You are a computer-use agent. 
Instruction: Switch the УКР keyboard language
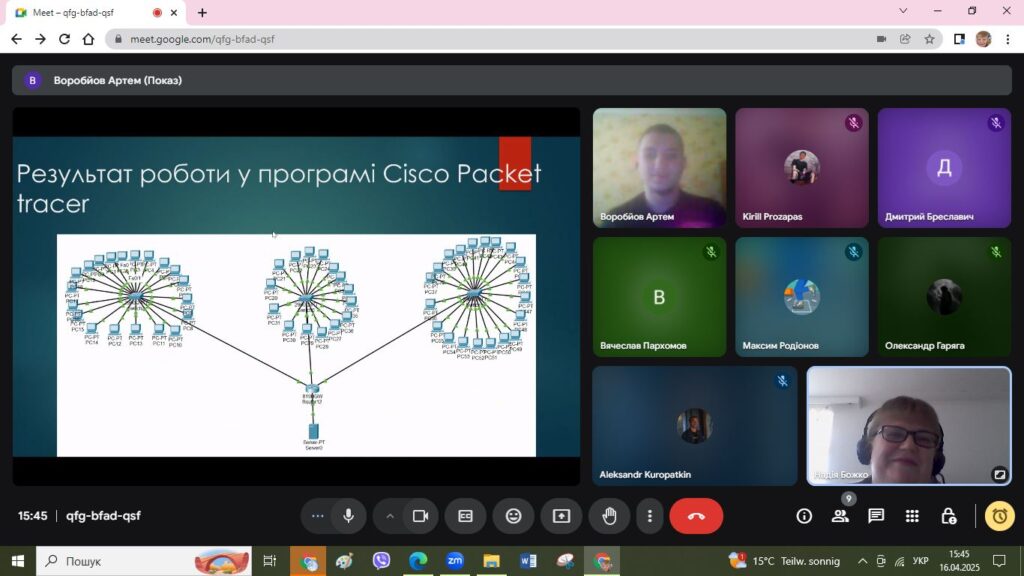921,561
